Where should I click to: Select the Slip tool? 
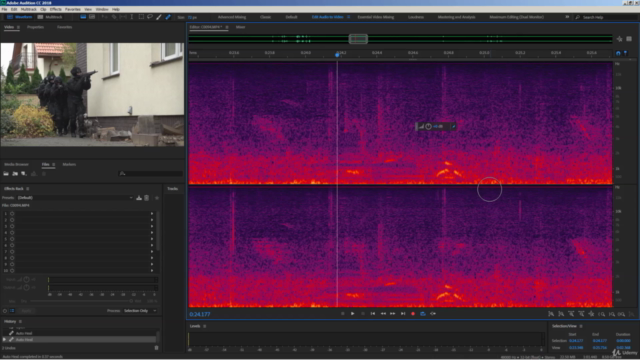click(x=123, y=17)
